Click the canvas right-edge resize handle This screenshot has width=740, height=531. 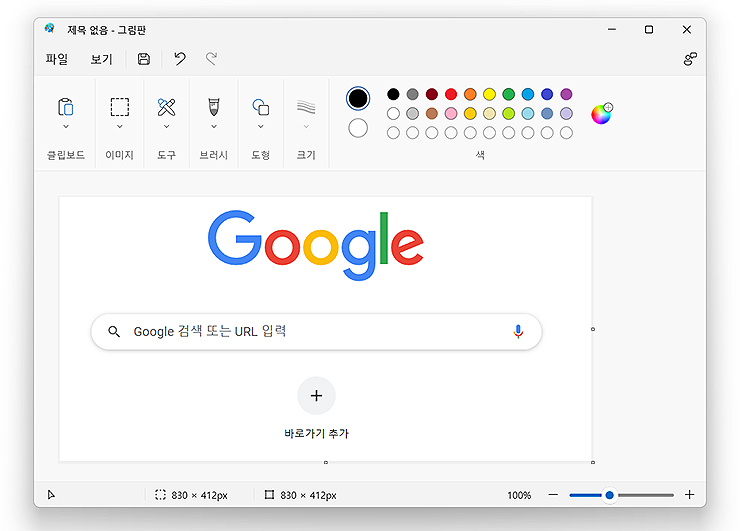point(593,329)
